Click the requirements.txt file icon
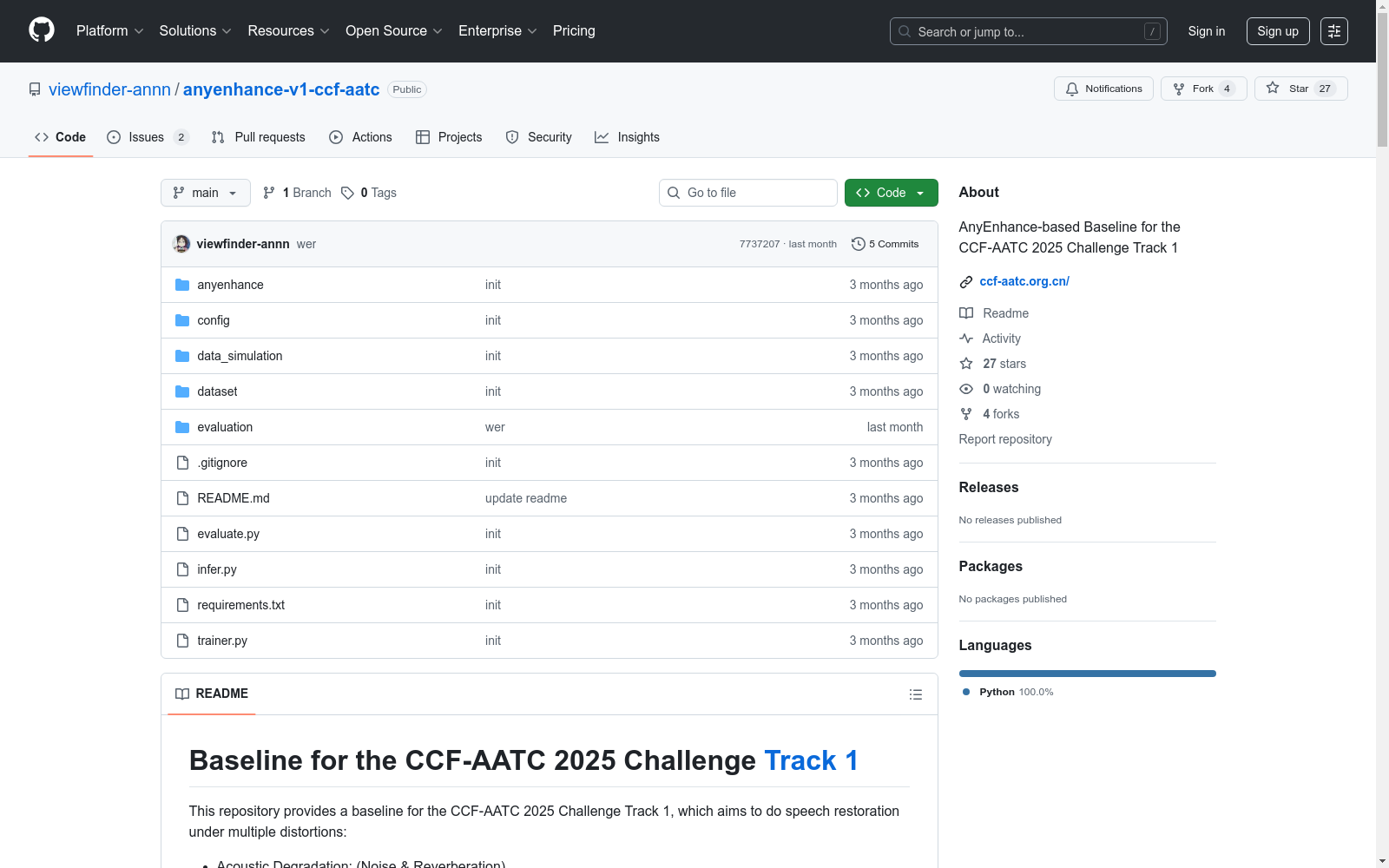Screen dimensions: 1389x868 point(182,605)
